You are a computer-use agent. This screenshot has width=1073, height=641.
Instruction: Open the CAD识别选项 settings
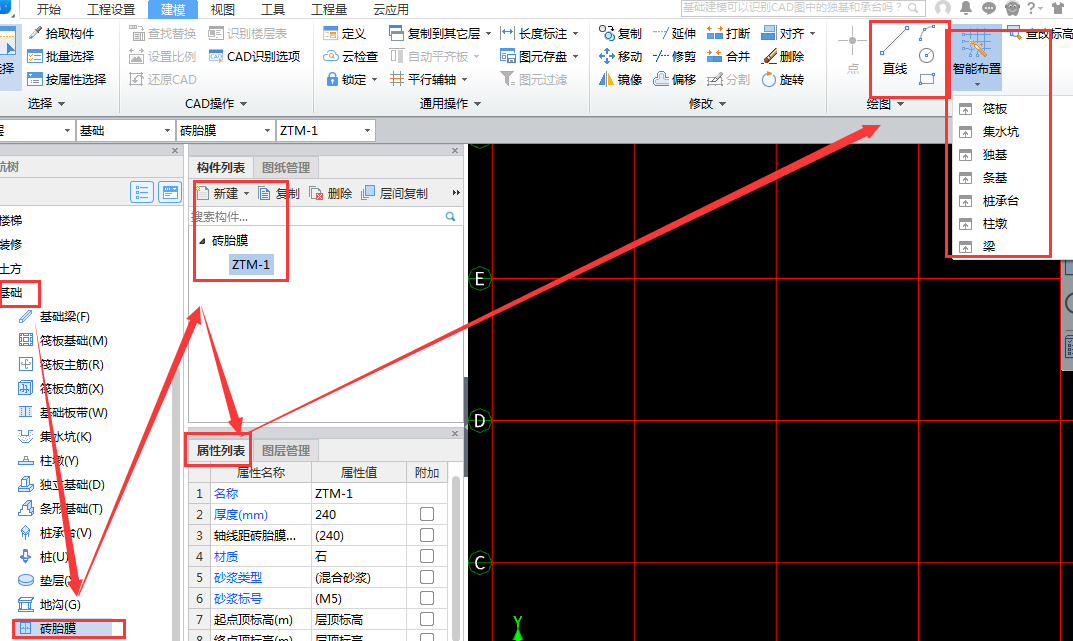254,57
